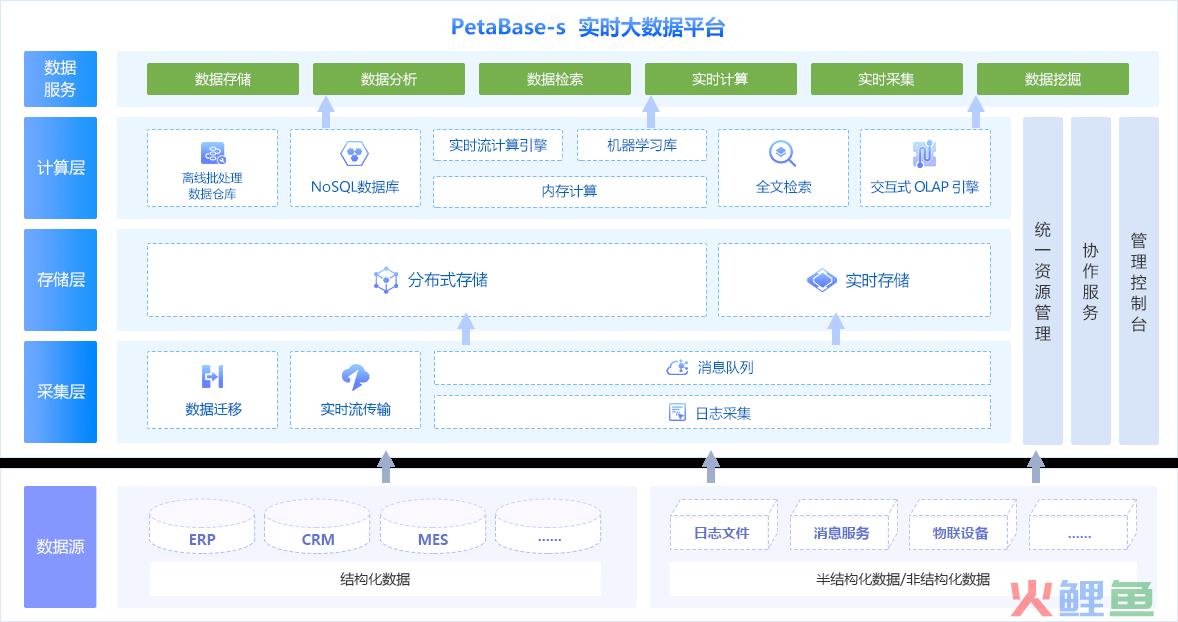Click the 机器学习库 box

(642, 145)
